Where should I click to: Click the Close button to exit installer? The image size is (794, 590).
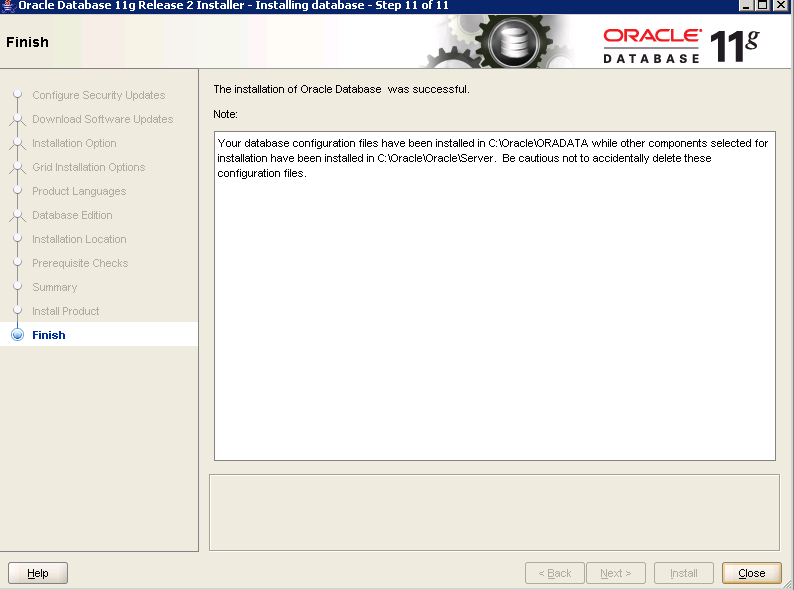pyautogui.click(x=751, y=573)
